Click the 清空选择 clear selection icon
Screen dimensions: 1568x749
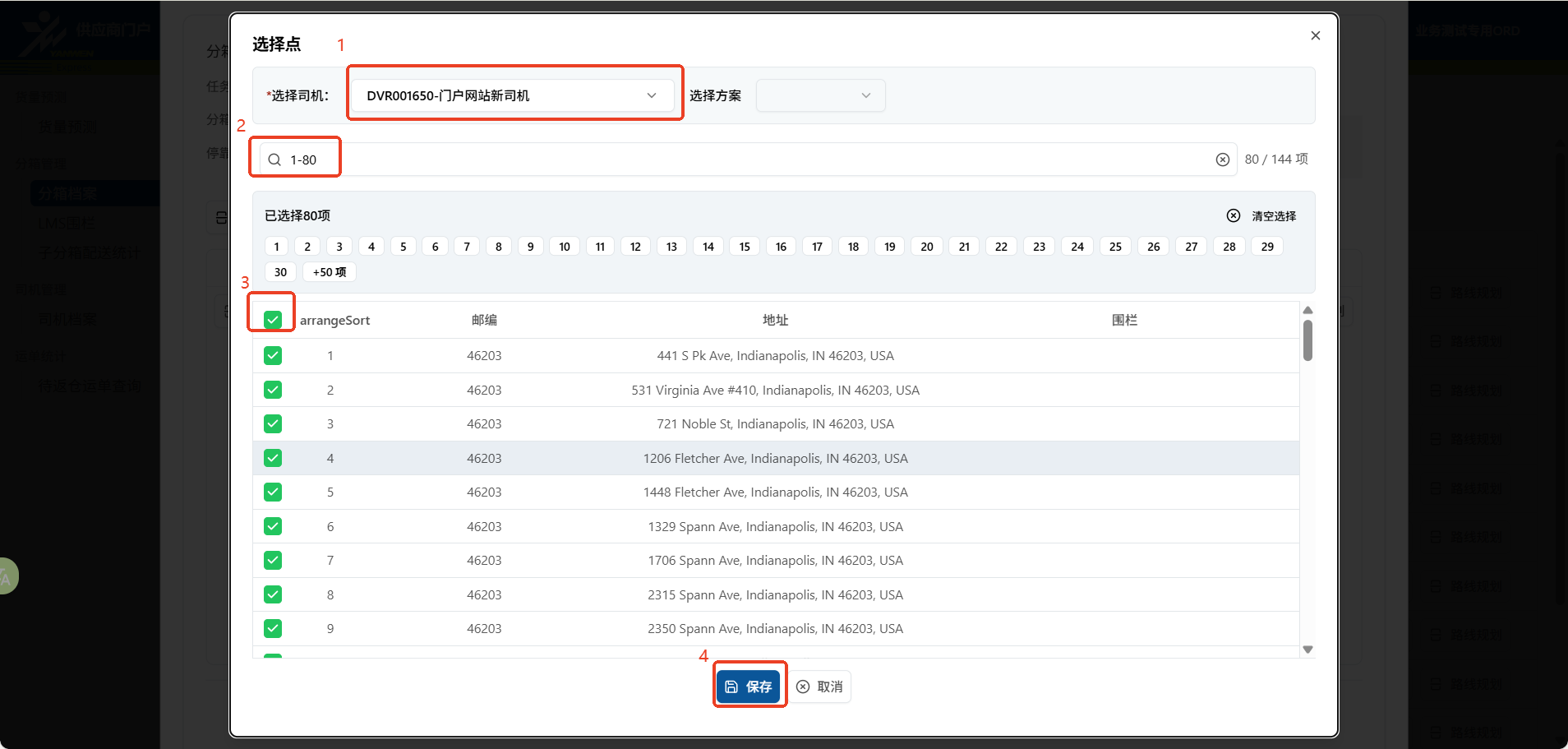click(x=1233, y=215)
